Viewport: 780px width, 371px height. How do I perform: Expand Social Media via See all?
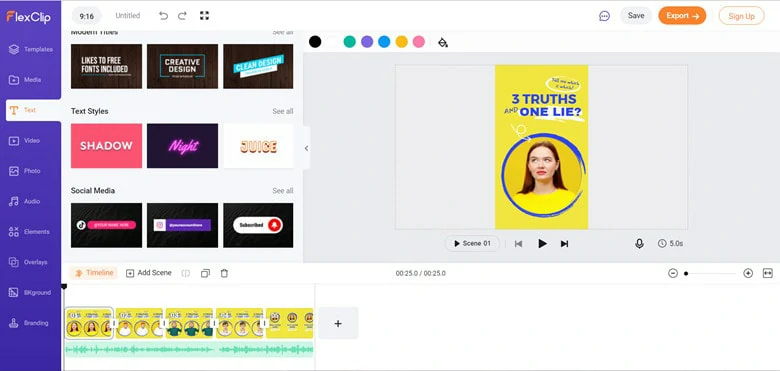point(283,191)
